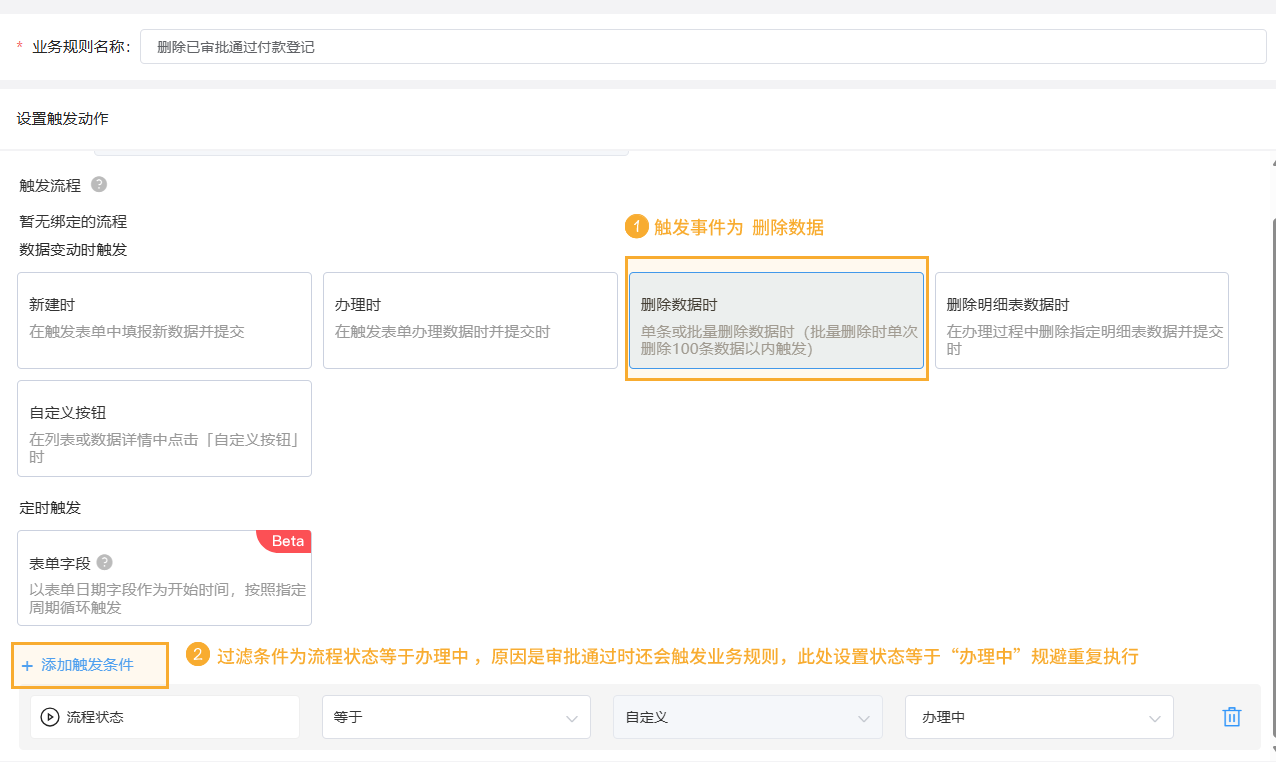Screen dimensions: 1276x762
Task: Click the help icon beside 触发流程
Action: [98, 185]
